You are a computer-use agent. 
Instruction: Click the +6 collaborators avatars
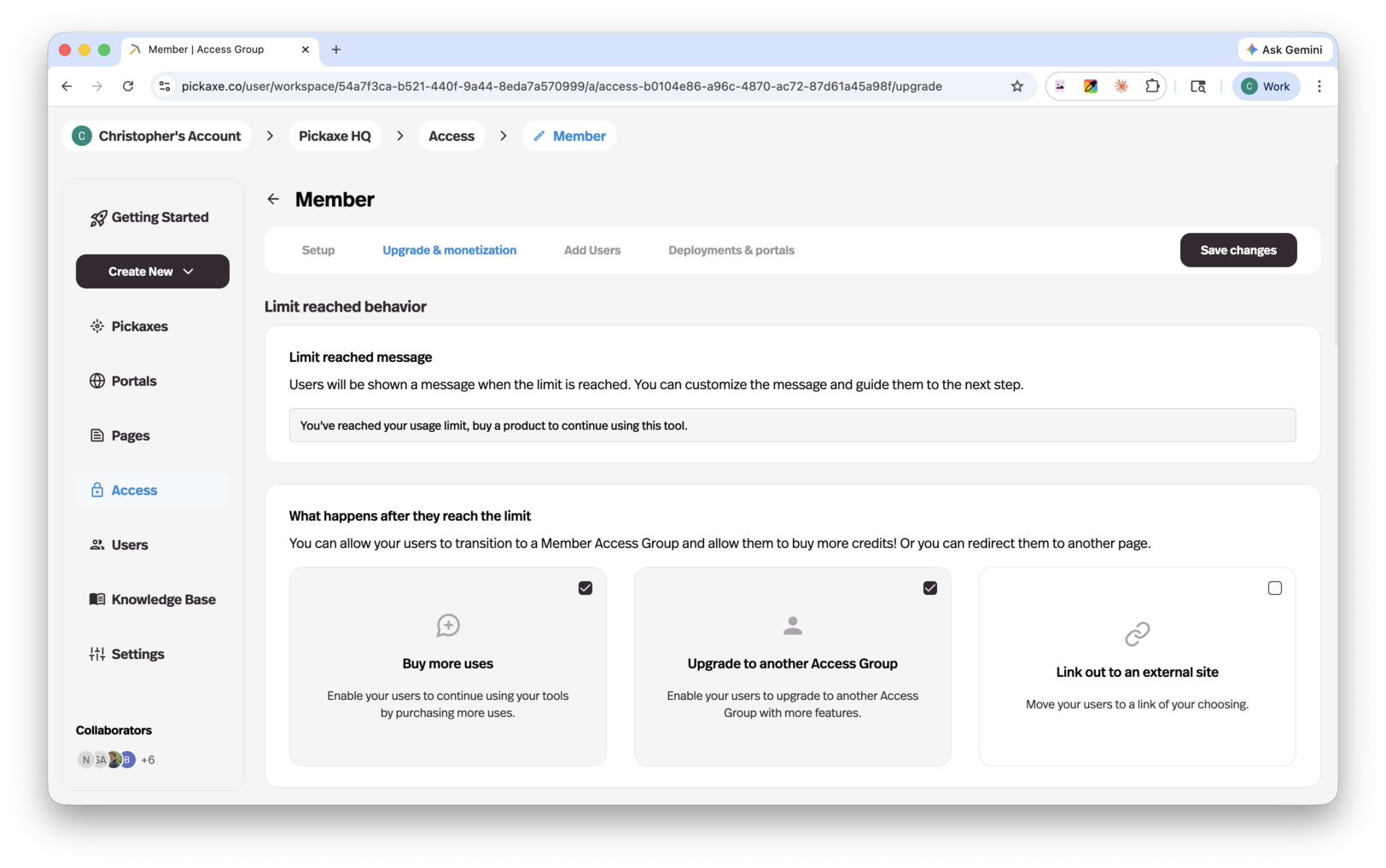click(116, 760)
